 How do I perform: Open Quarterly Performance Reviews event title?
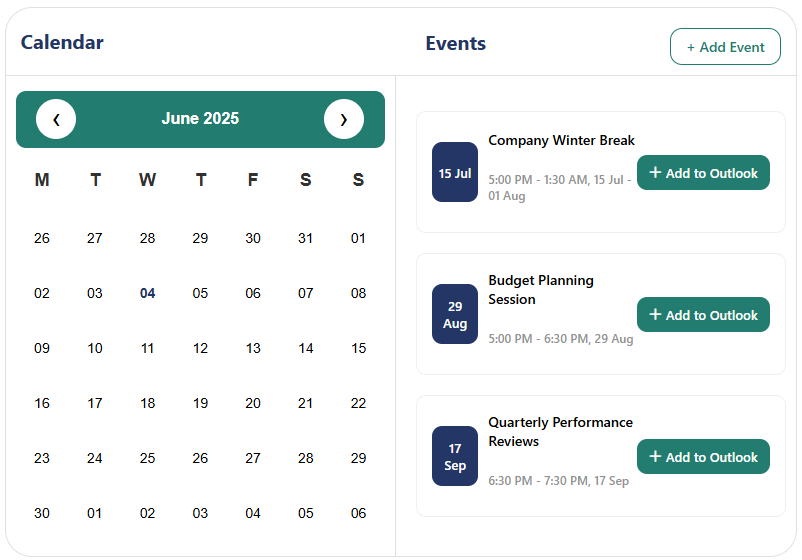pos(560,432)
